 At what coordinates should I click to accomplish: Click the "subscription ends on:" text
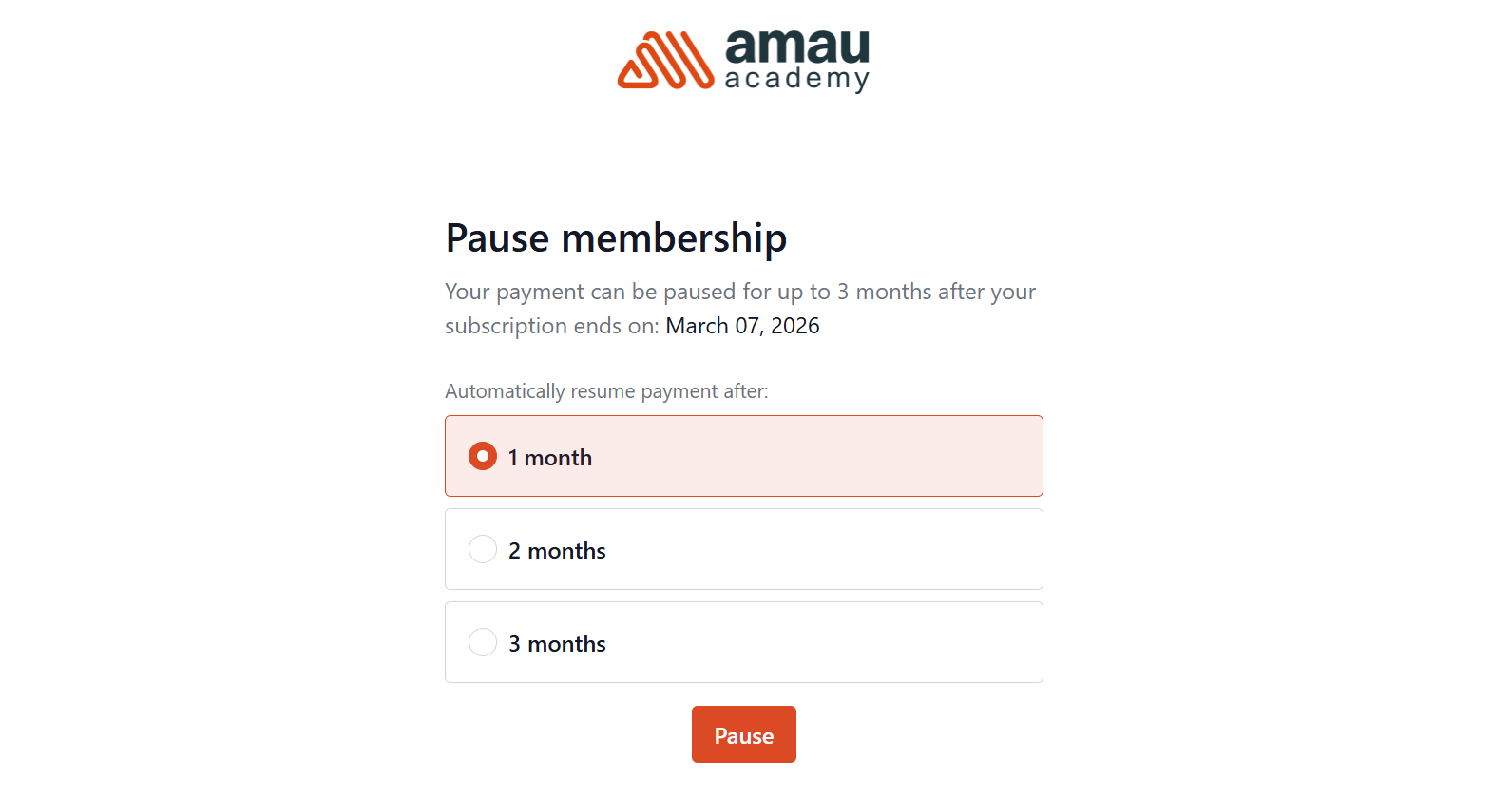click(551, 326)
